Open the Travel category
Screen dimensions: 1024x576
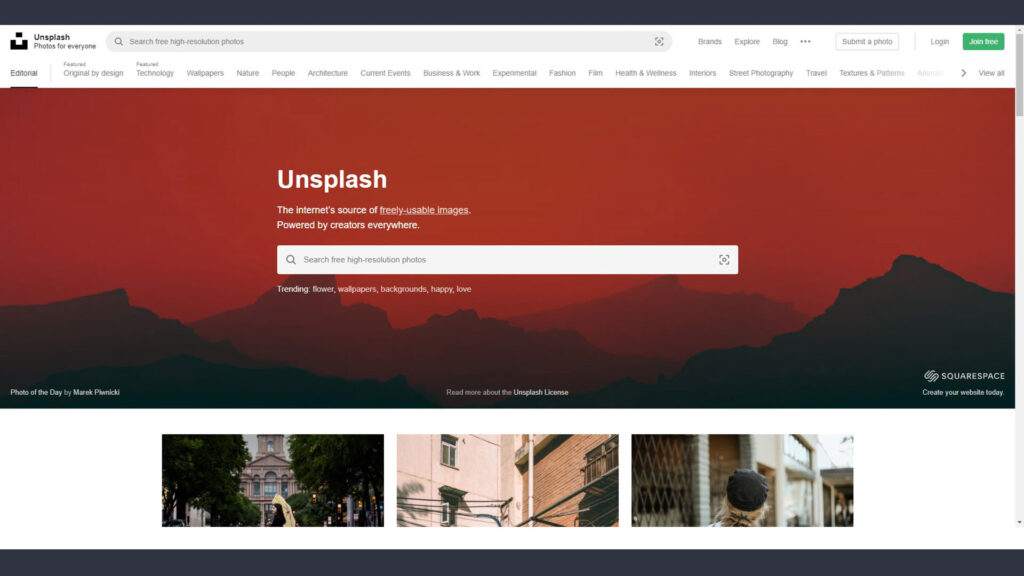click(x=816, y=73)
